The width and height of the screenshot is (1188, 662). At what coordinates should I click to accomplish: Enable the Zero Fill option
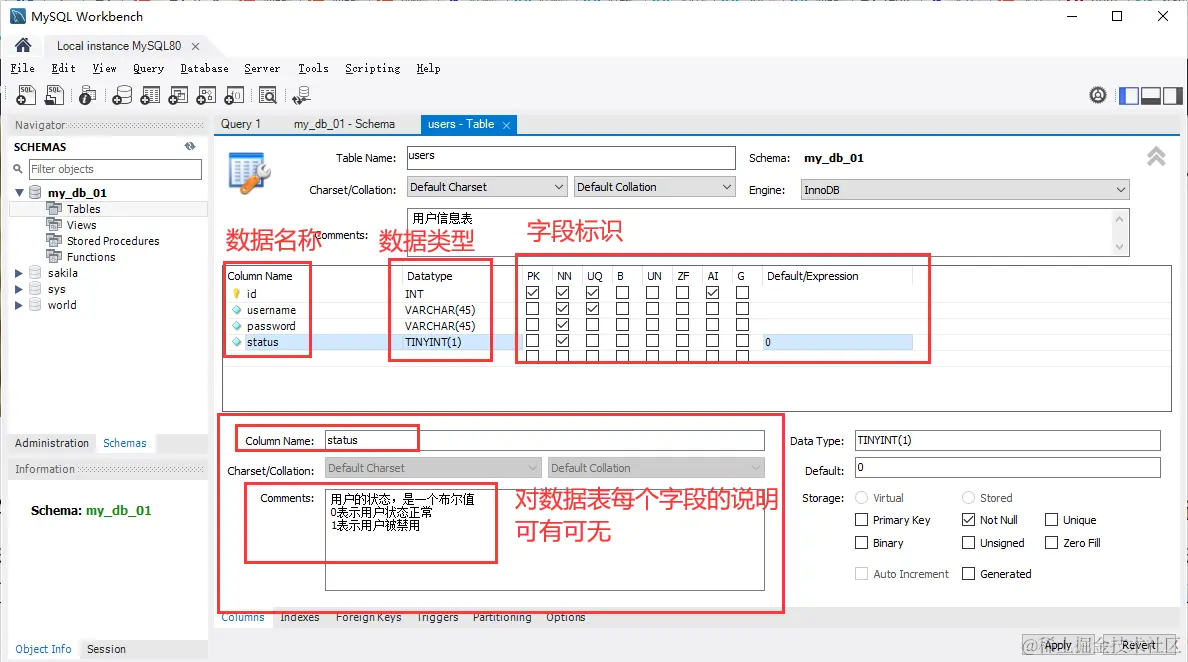1052,542
